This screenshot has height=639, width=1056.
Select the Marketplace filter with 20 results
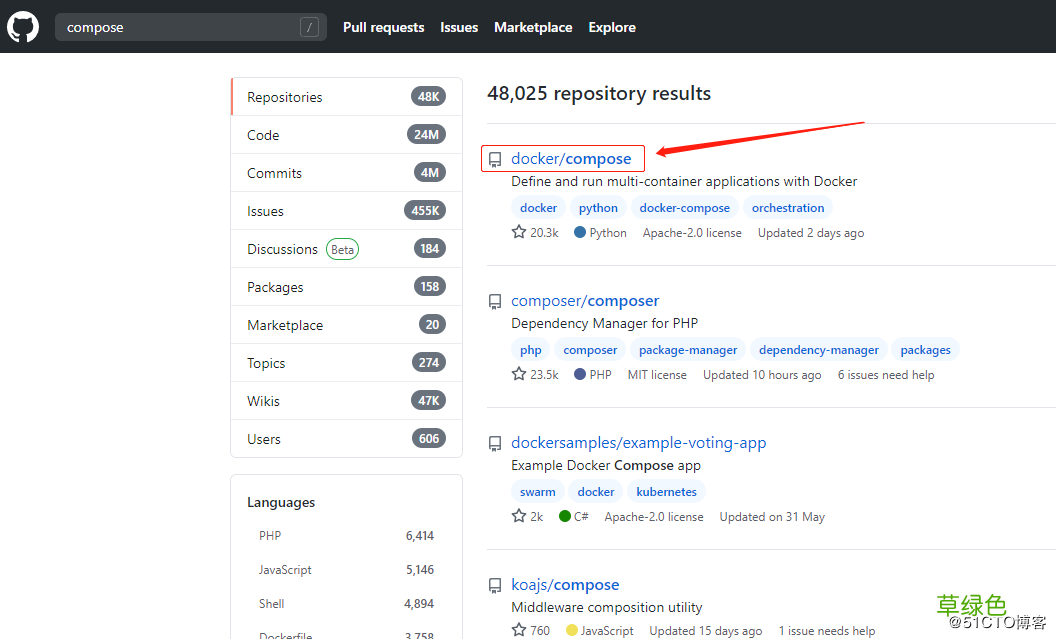[347, 325]
